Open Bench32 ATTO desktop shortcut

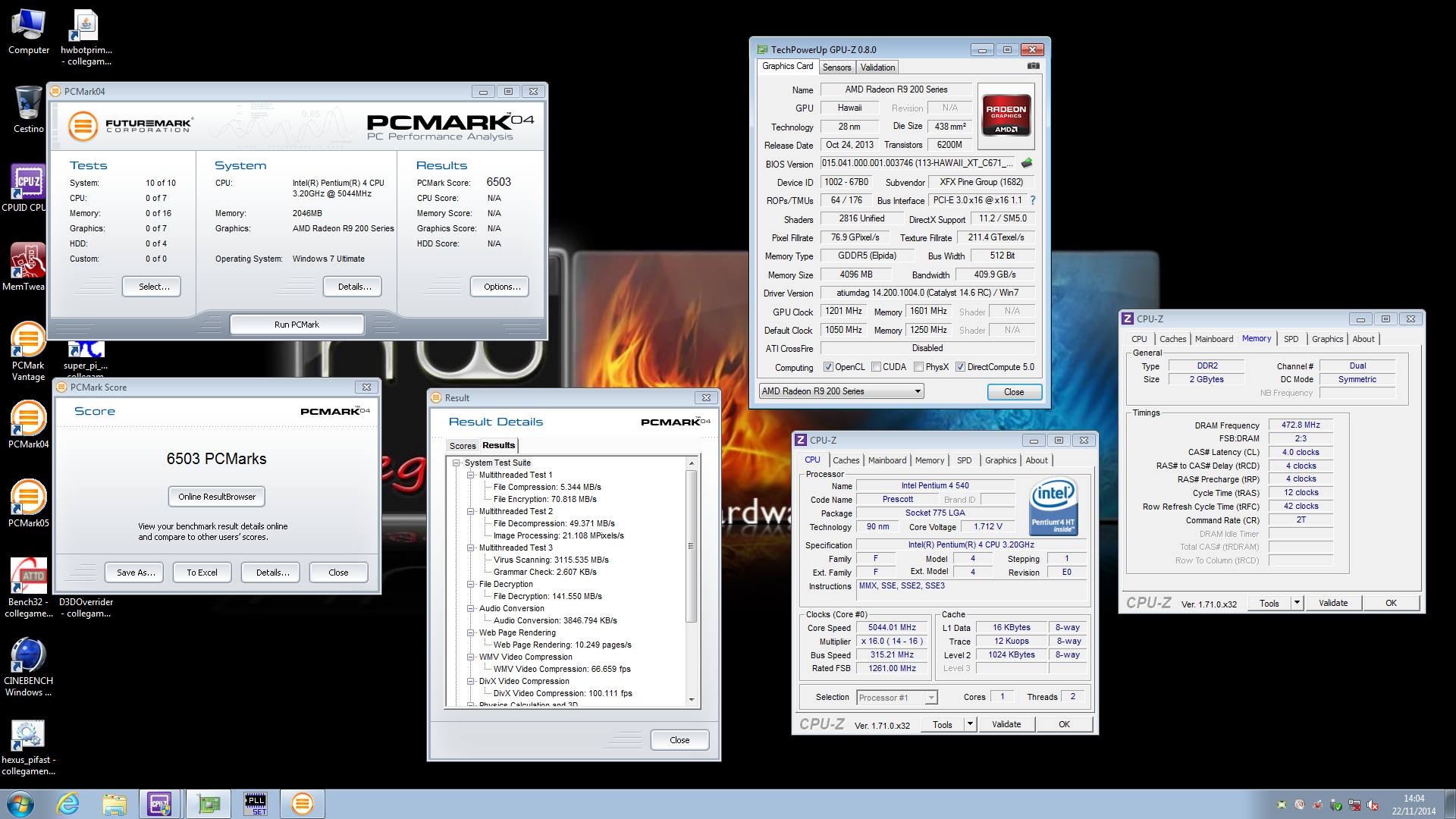point(28,588)
